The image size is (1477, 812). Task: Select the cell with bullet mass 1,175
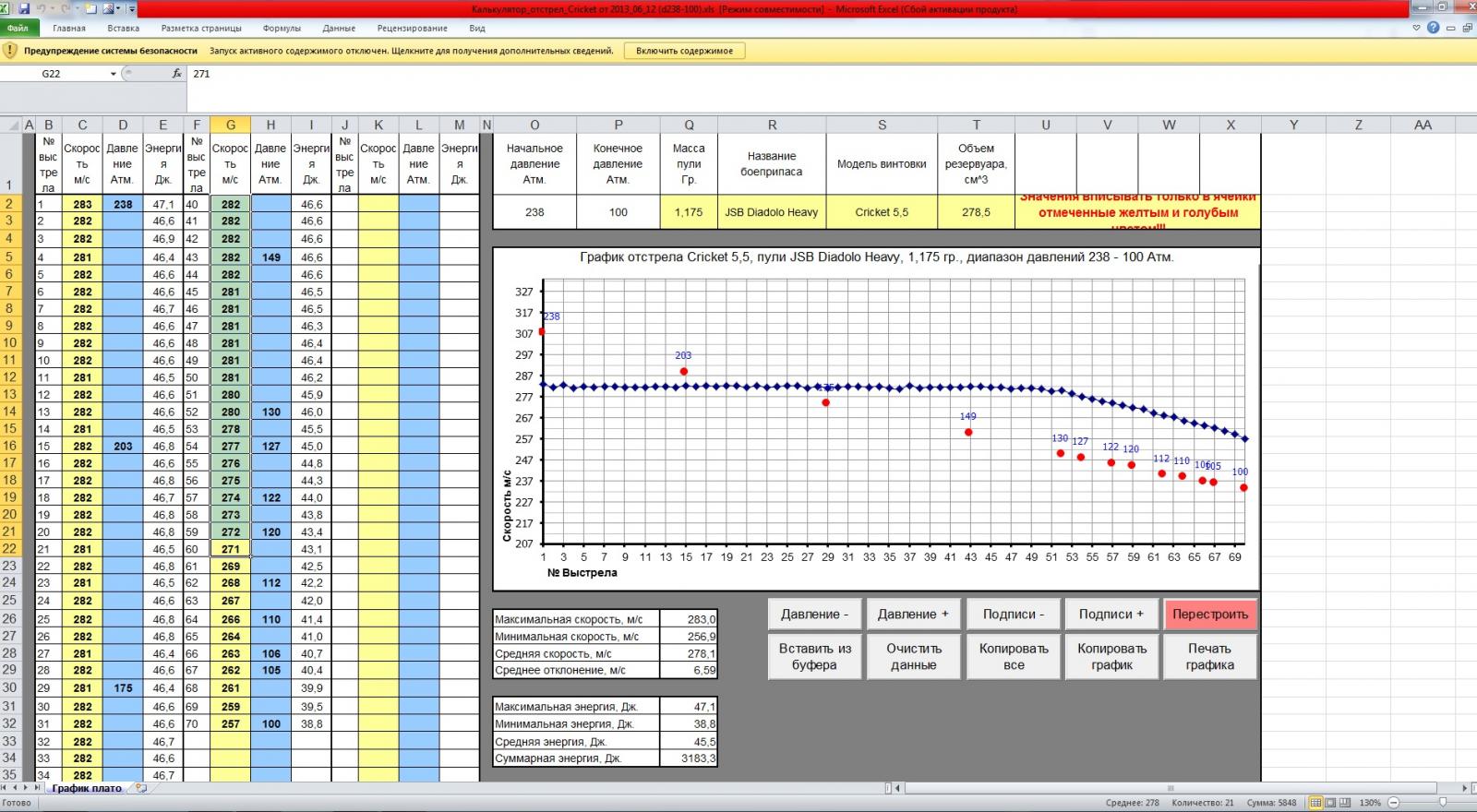coord(689,211)
